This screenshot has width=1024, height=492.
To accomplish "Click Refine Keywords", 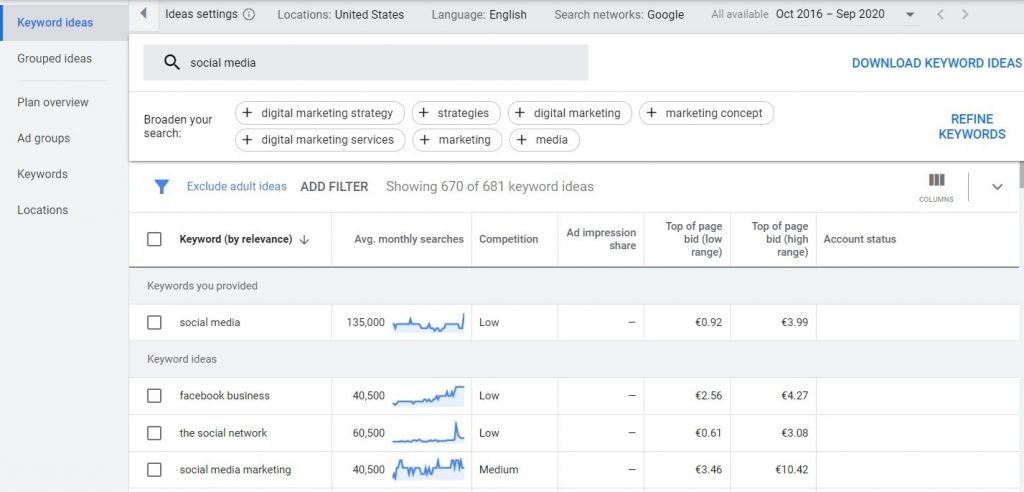I will [972, 127].
